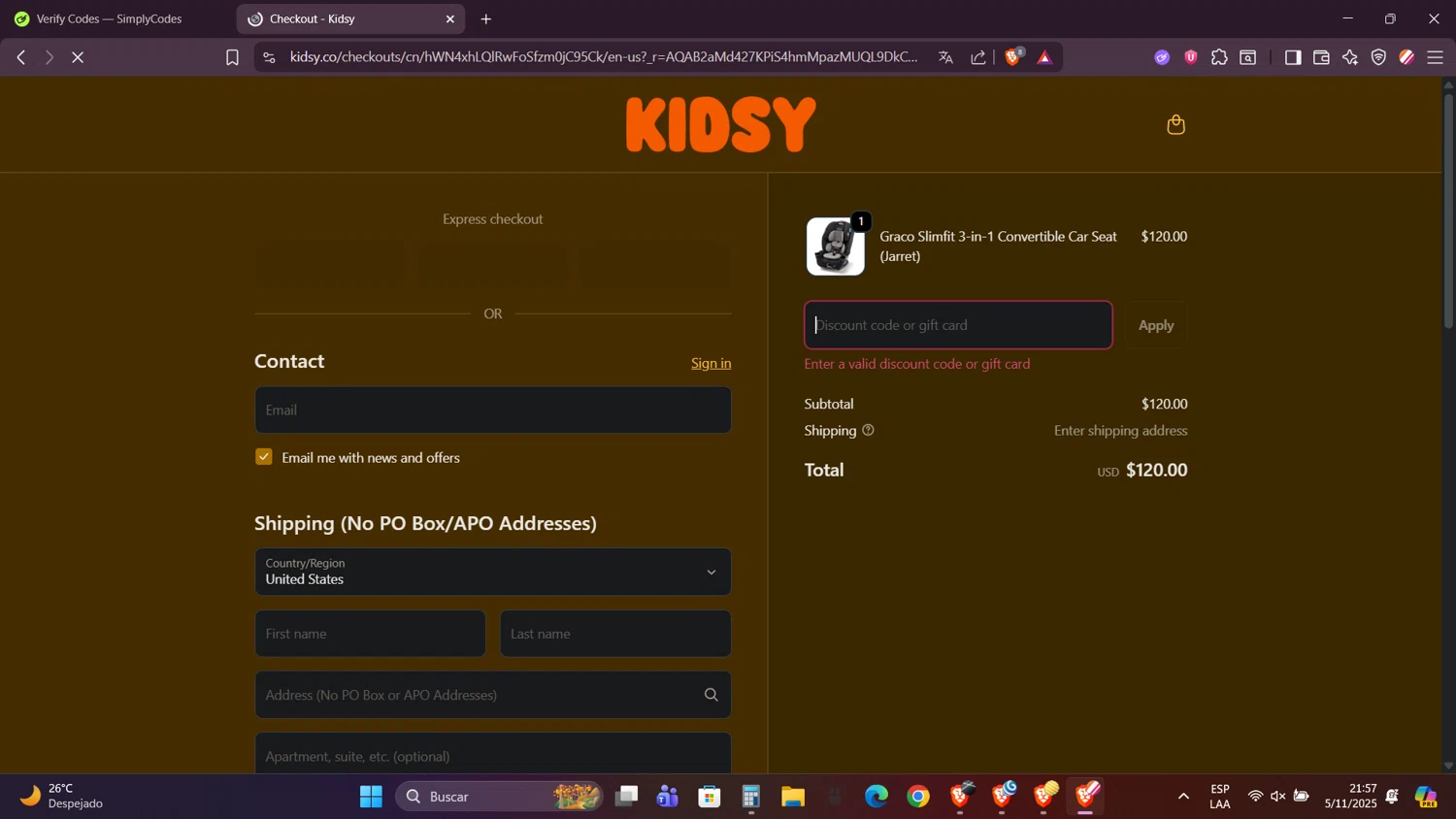This screenshot has height=819, width=1456.
Task: Click the address search magnifier icon
Action: tap(711, 695)
